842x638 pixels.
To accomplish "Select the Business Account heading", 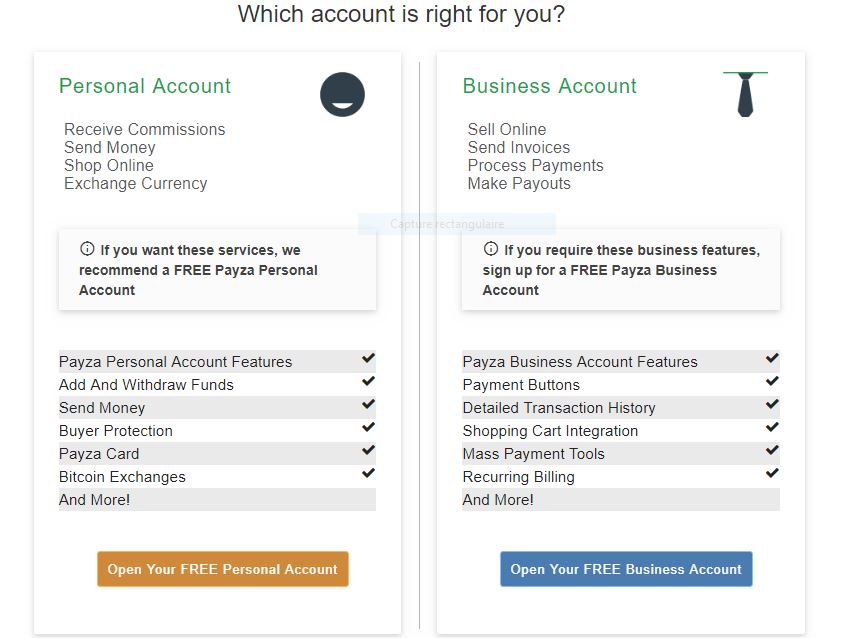I will click(x=549, y=87).
